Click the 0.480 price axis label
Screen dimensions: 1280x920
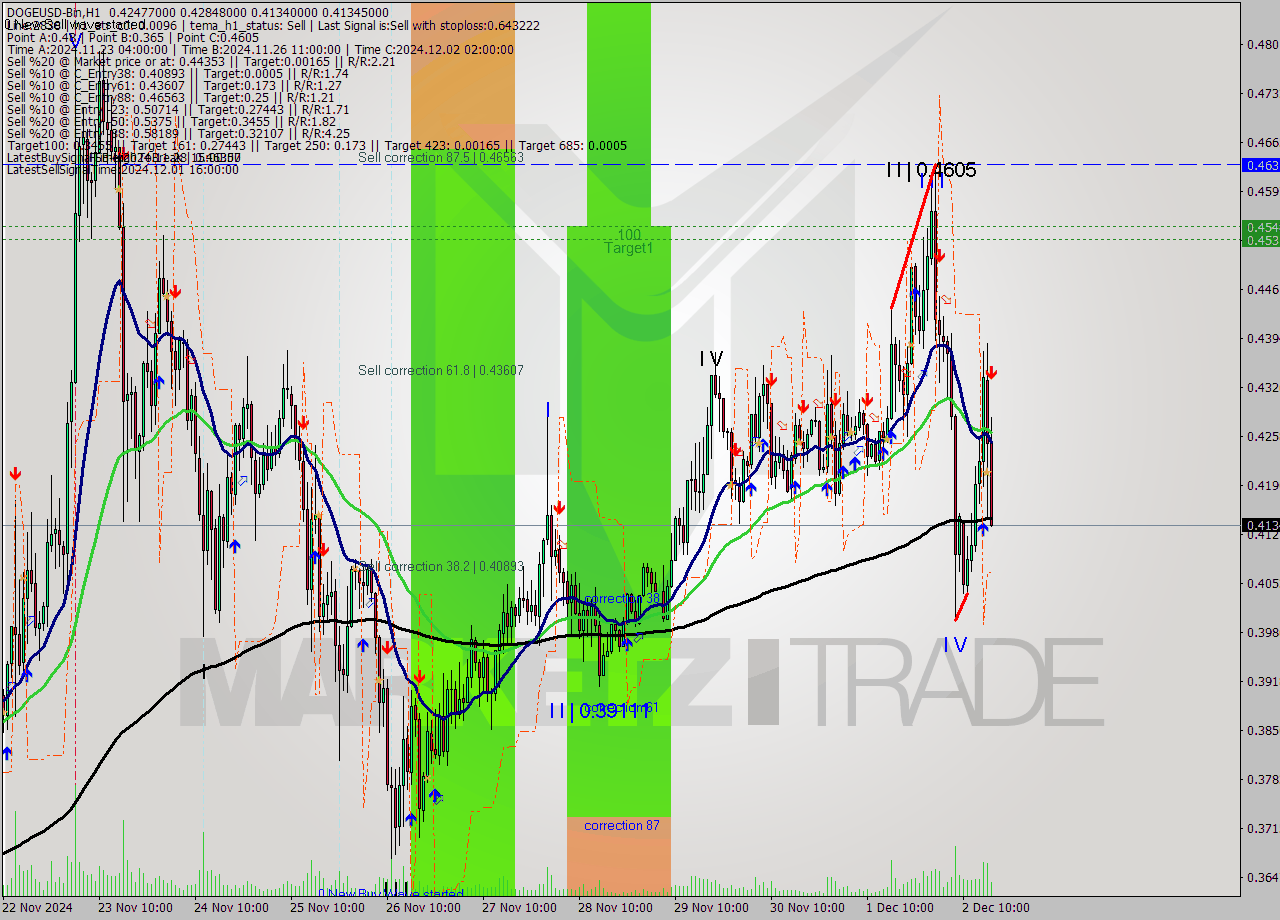click(1262, 44)
